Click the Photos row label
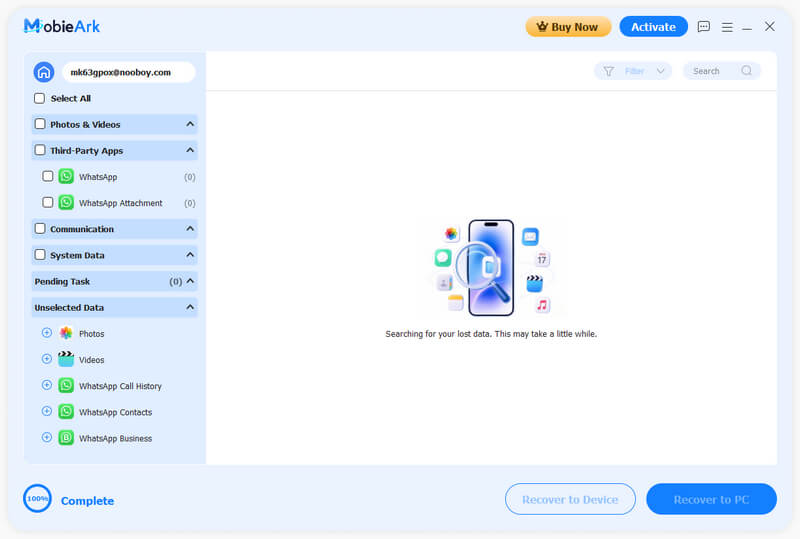800x539 pixels. pyautogui.click(x=91, y=334)
